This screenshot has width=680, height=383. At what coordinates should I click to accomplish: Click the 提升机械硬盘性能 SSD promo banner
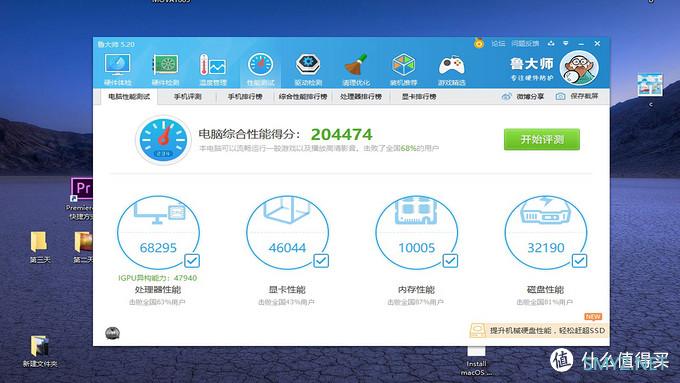point(539,331)
